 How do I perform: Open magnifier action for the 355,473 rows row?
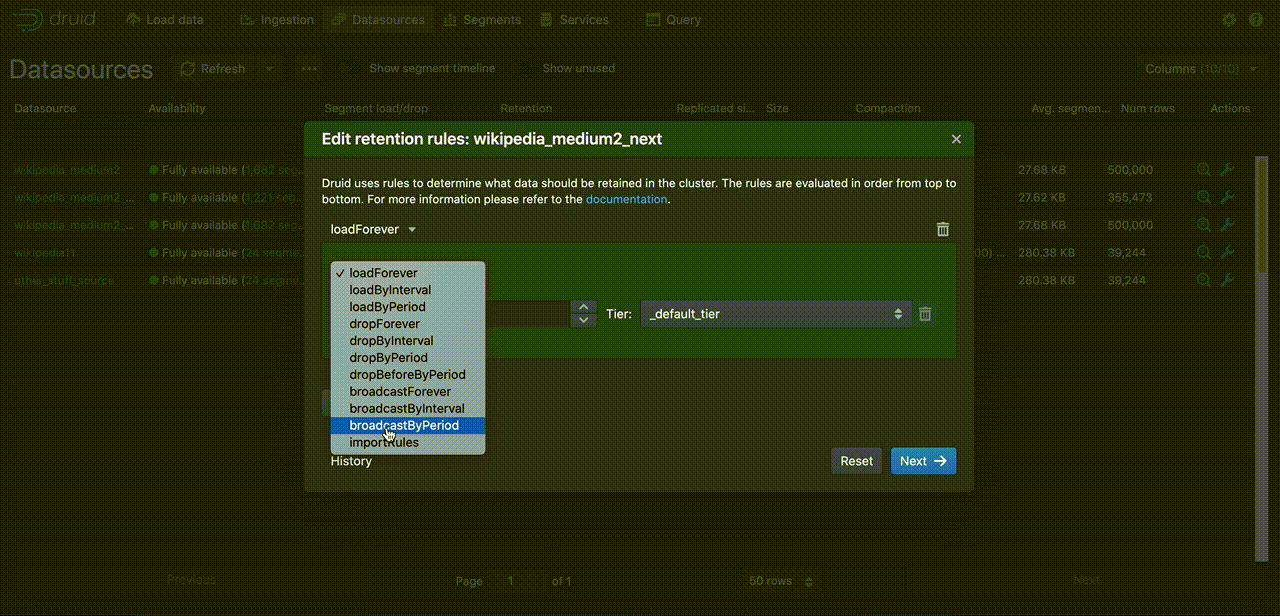[1204, 197]
